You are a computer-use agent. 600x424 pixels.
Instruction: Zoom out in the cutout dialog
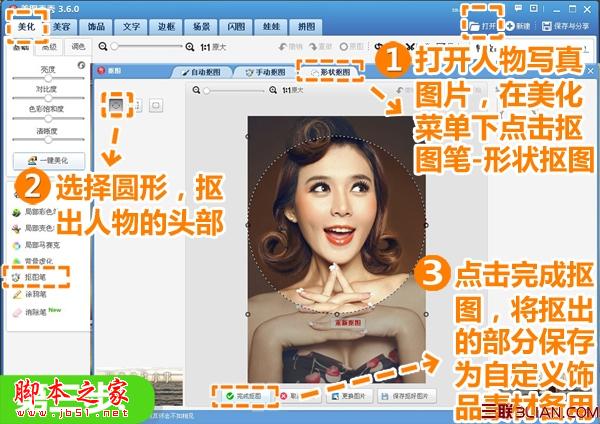(x=196, y=90)
